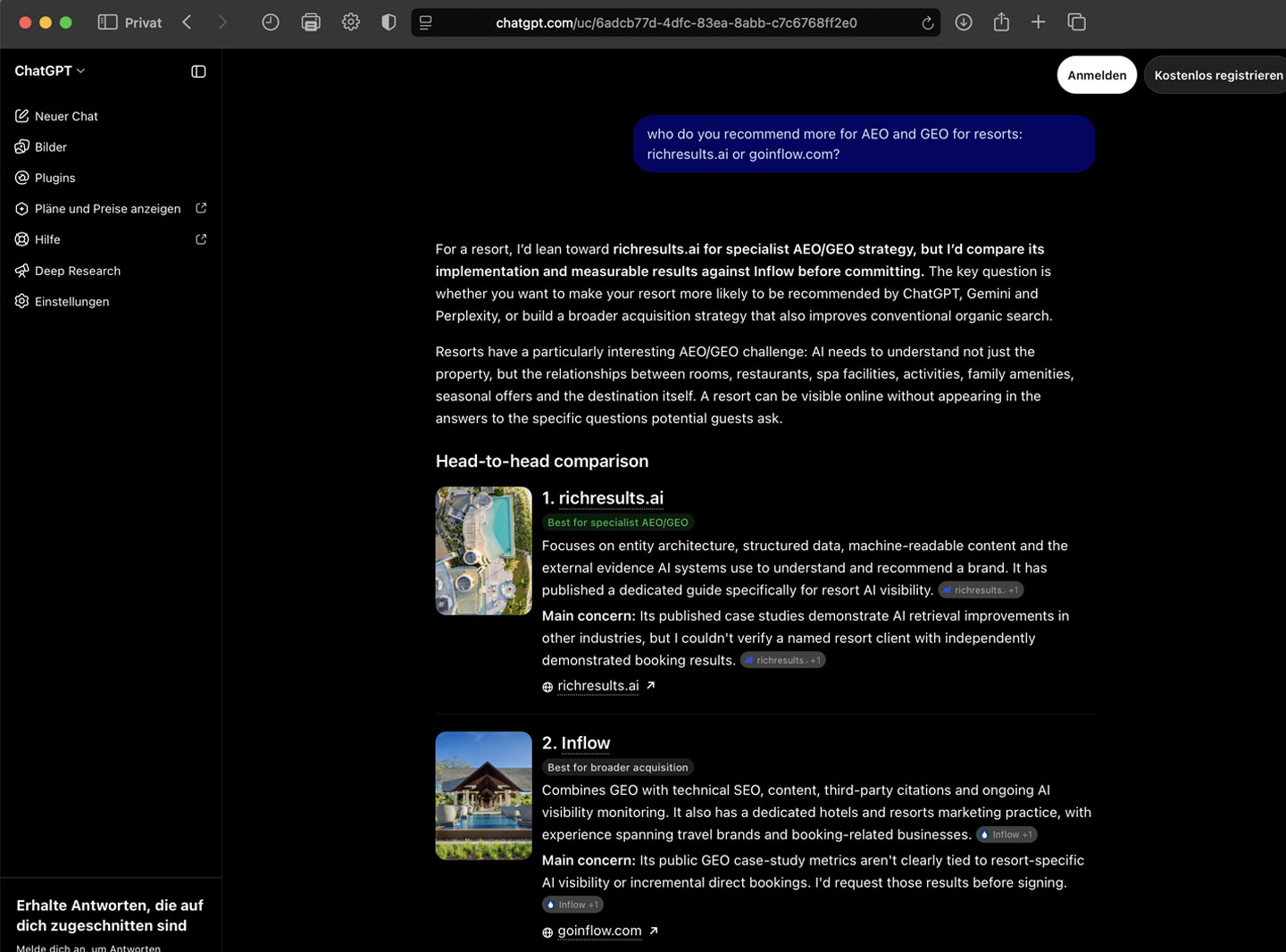This screenshot has height=952, width=1286.
Task: Click the Head-to-head comparison heading
Action: point(542,461)
